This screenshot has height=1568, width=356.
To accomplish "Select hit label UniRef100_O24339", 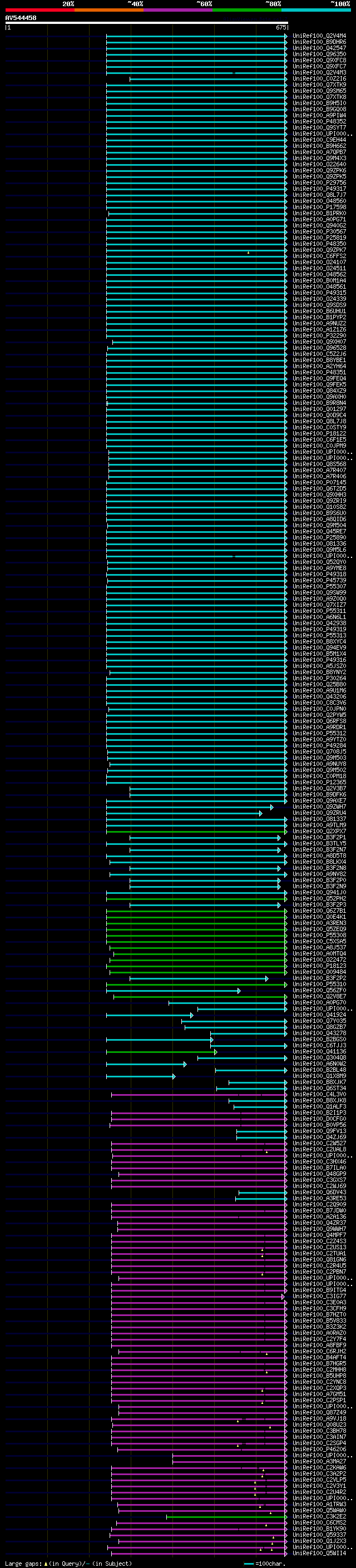I will click(319, 299).
